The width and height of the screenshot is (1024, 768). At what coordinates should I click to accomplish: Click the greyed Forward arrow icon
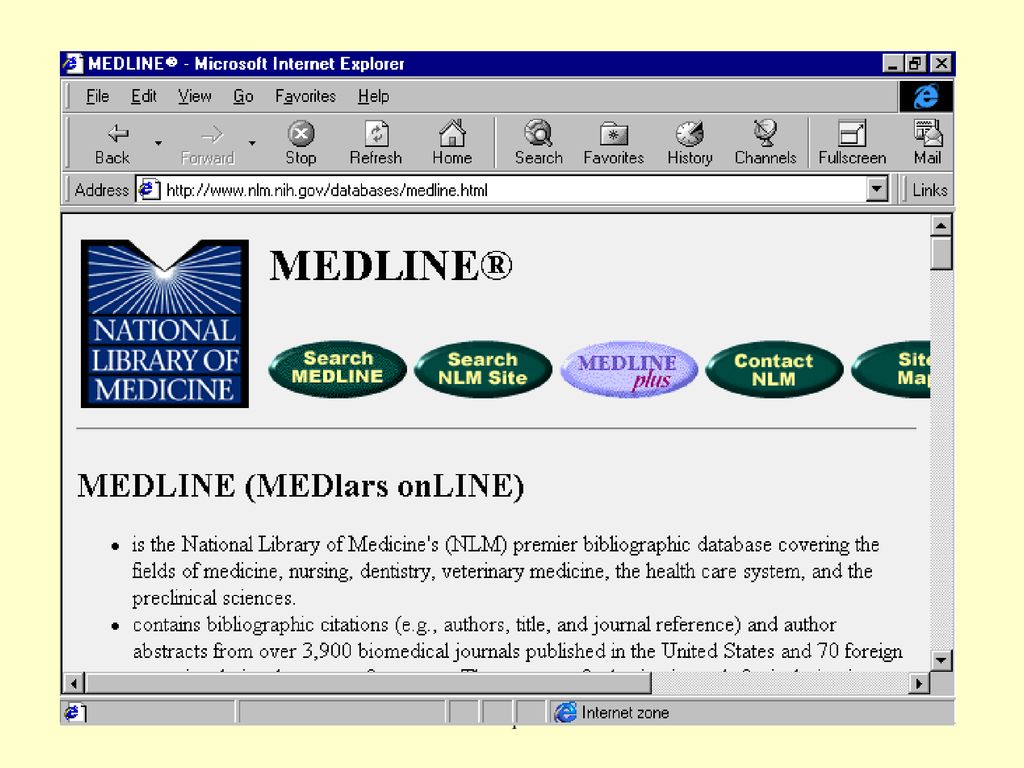click(212, 135)
